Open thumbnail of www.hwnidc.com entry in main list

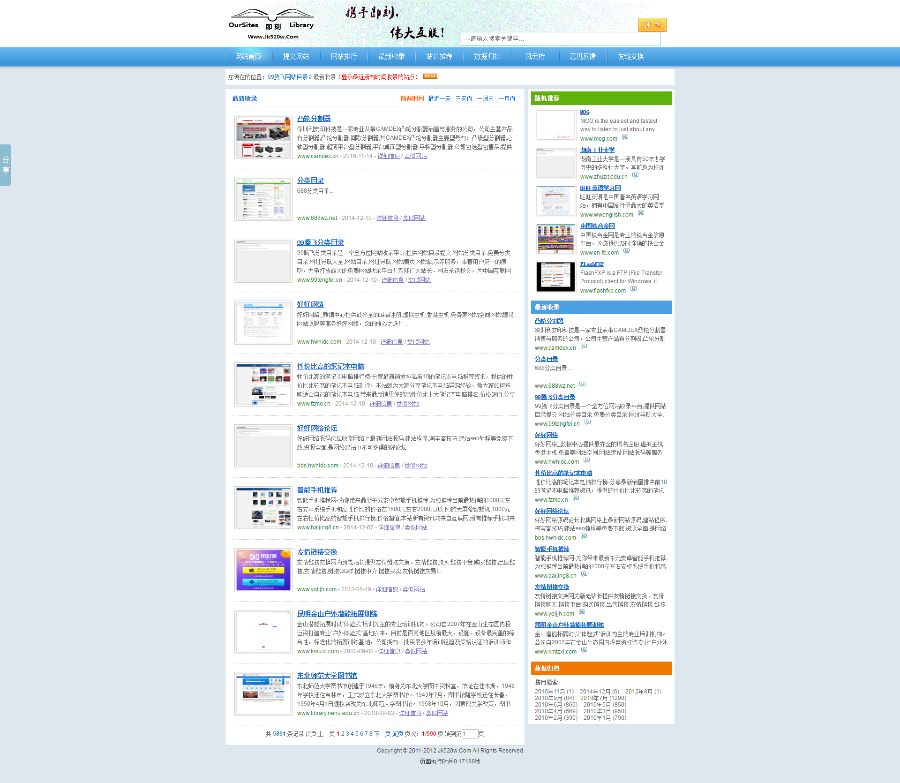tap(263, 323)
